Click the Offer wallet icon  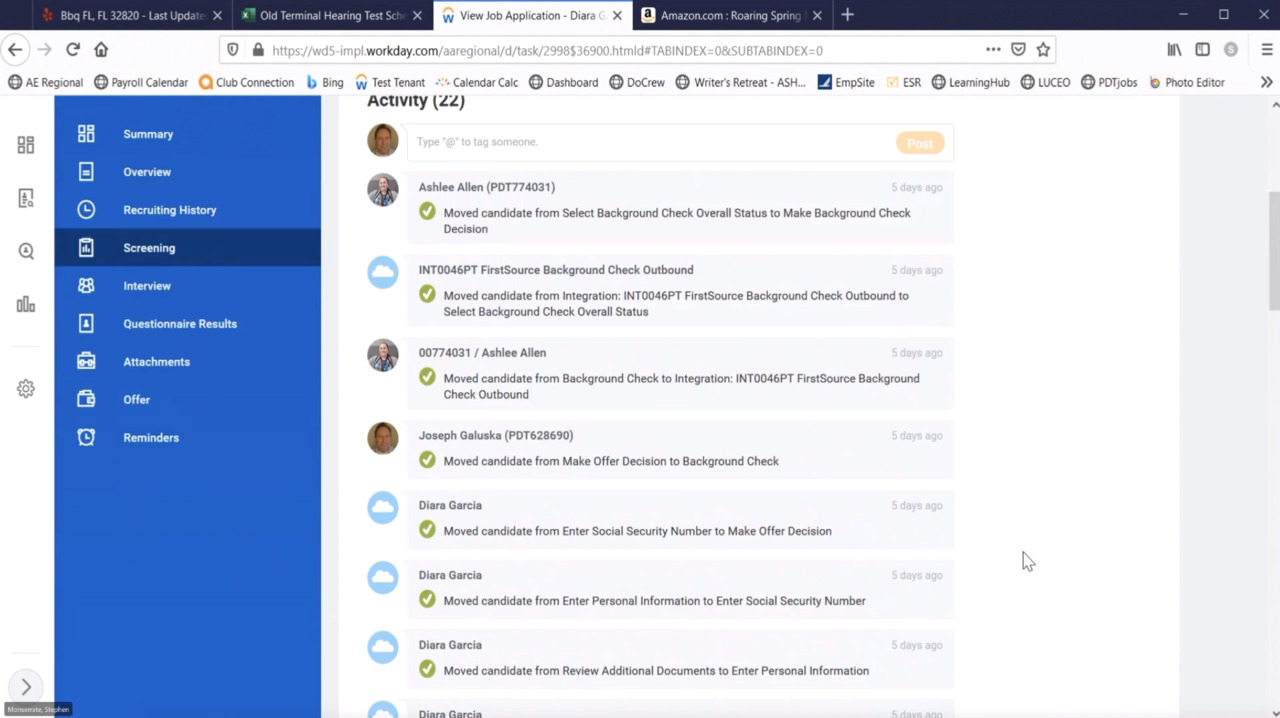coord(86,400)
